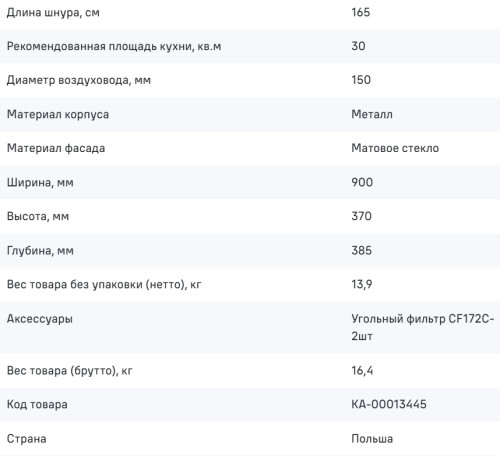Click the gross weight value 16,4
The width and height of the screenshot is (500, 456).
point(362,371)
